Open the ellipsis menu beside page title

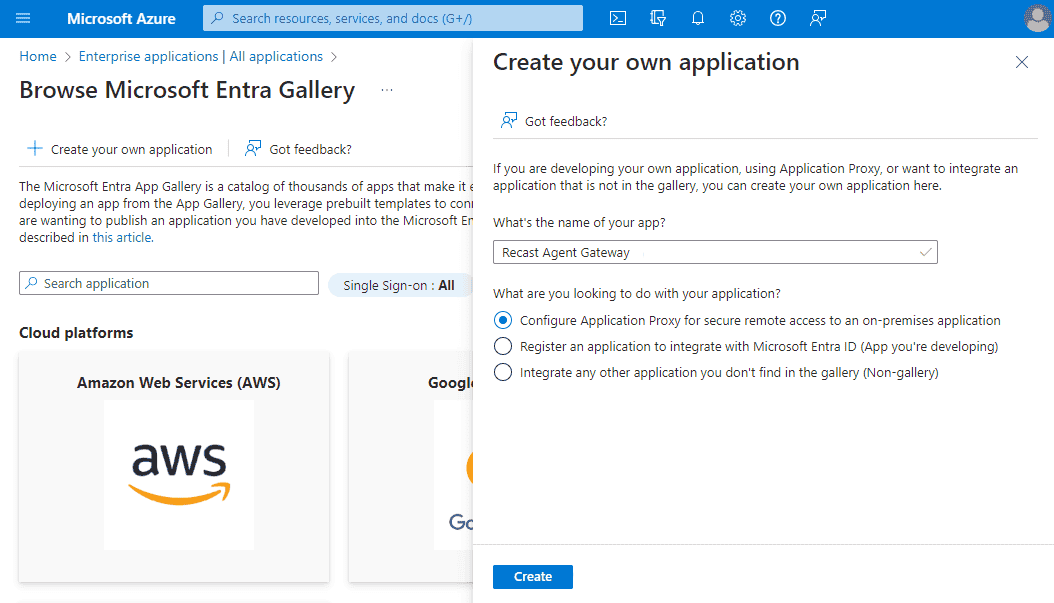click(x=387, y=90)
